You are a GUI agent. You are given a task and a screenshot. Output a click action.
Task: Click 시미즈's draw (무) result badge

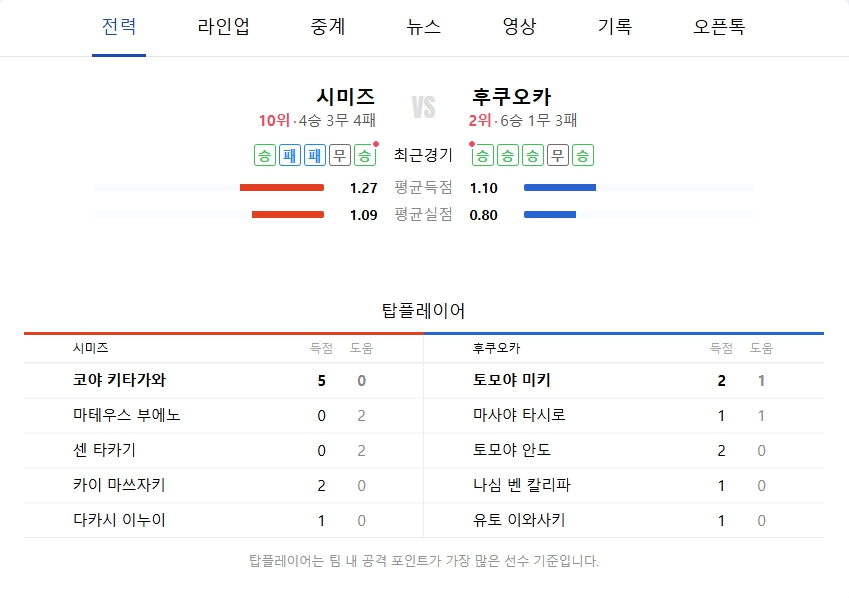(340, 155)
